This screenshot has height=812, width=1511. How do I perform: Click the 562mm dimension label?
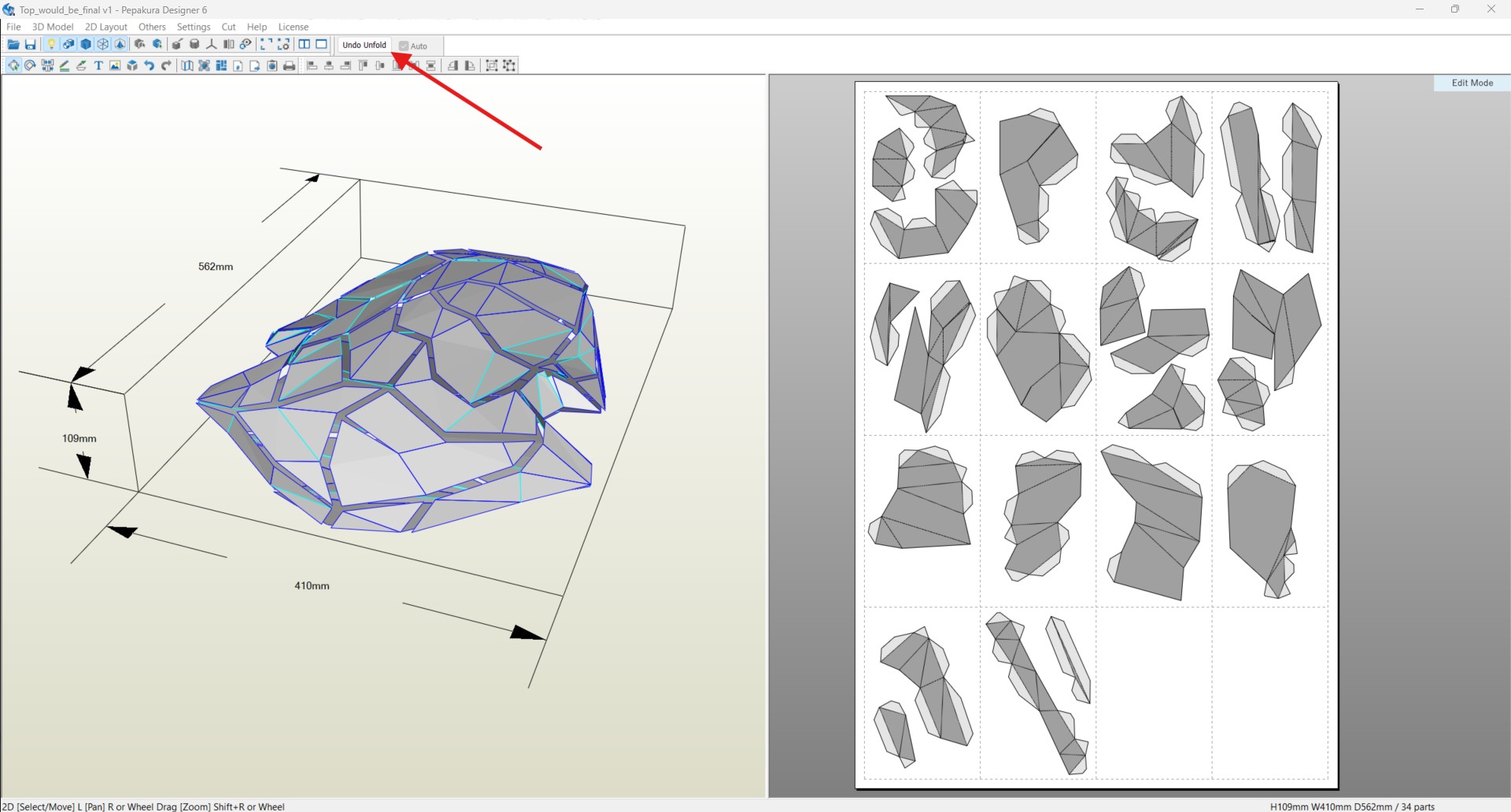tap(216, 267)
